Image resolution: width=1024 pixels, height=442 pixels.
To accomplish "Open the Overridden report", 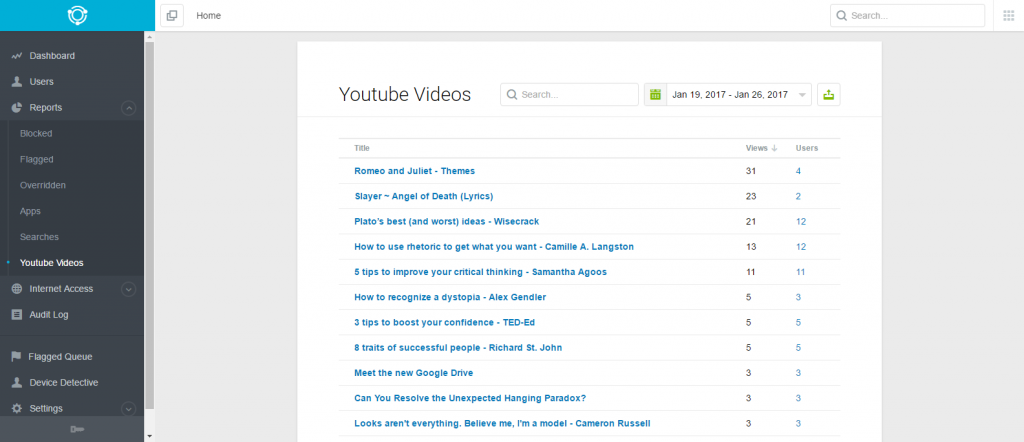I will tap(42, 185).
